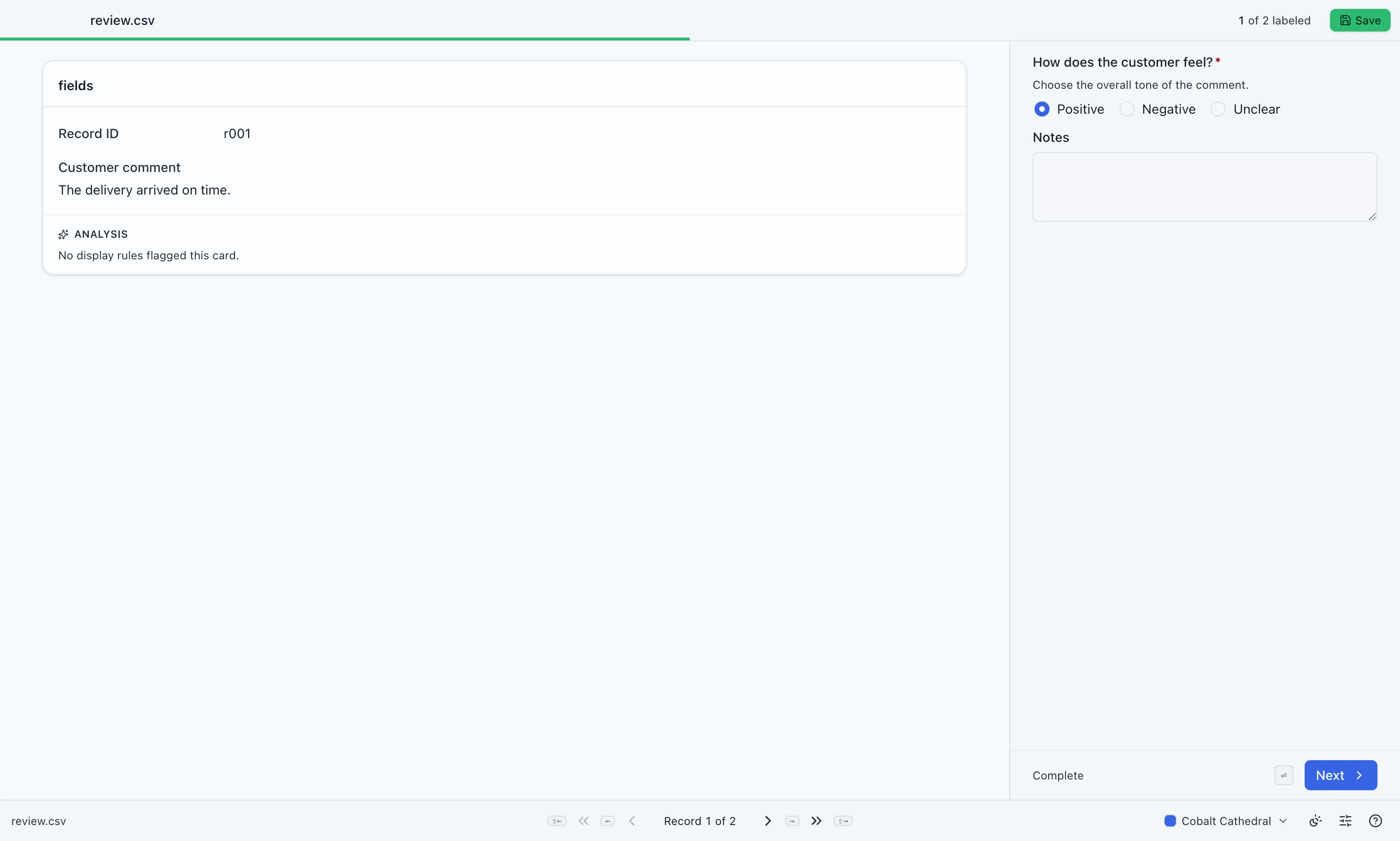
Task: Click the 'Complete' status label
Action: [1058, 775]
